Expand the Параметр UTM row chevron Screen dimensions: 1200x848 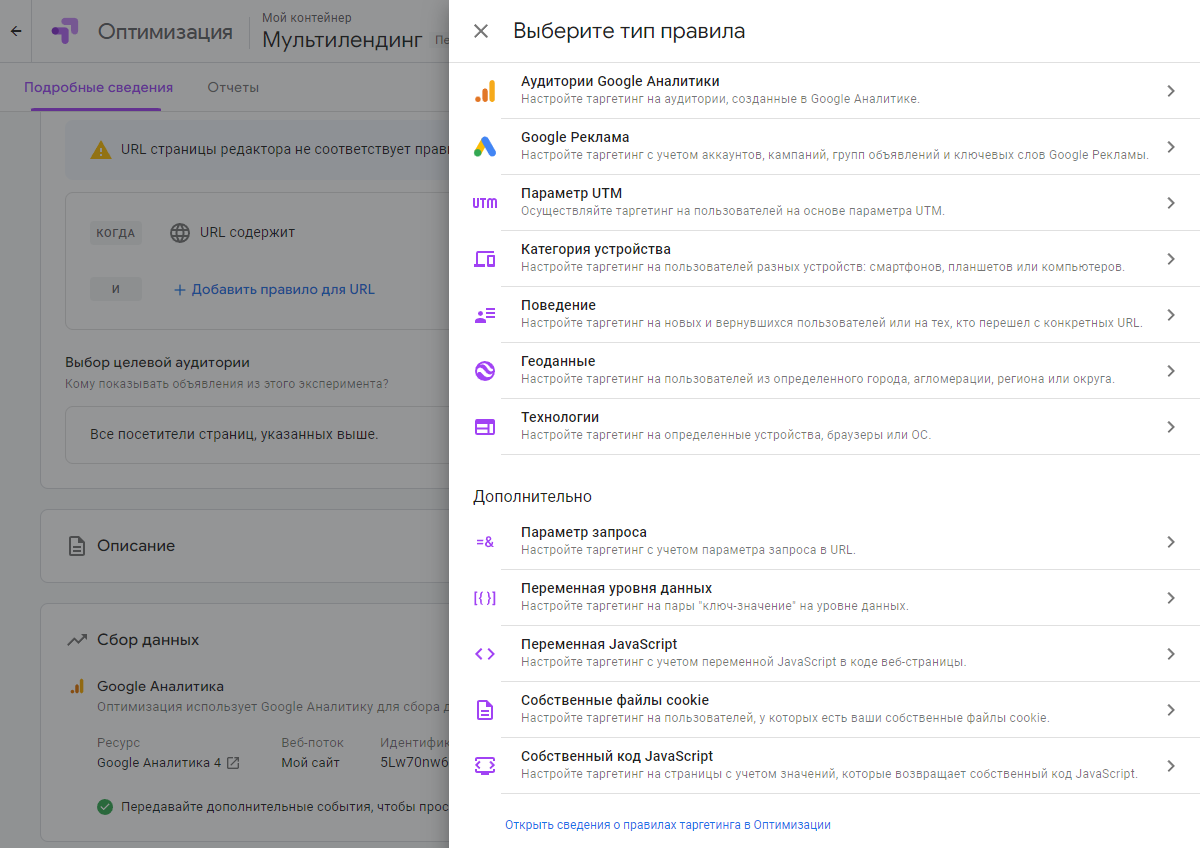click(1171, 203)
